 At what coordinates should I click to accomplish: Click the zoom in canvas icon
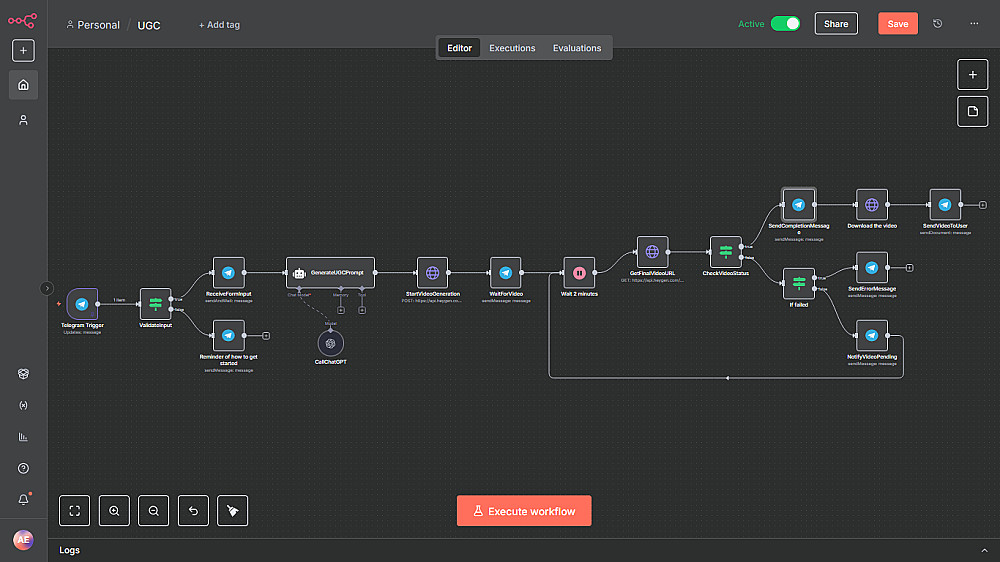114,511
